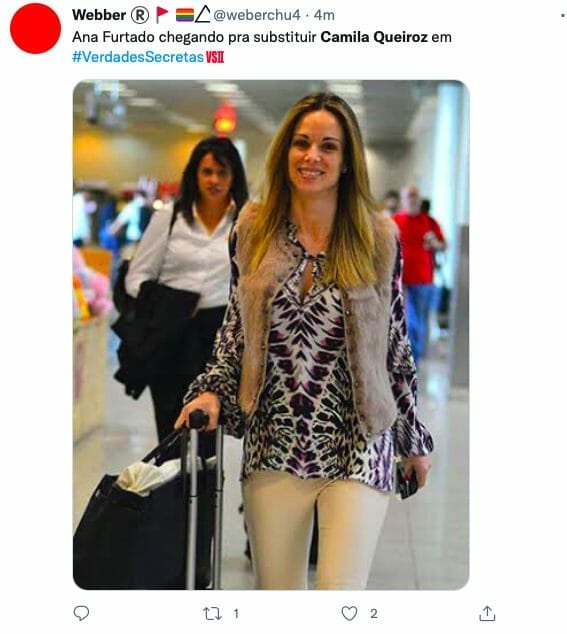Viewport: 567px width, 634px height.
Task: Click the red triangular flag emoji
Action: click(162, 15)
